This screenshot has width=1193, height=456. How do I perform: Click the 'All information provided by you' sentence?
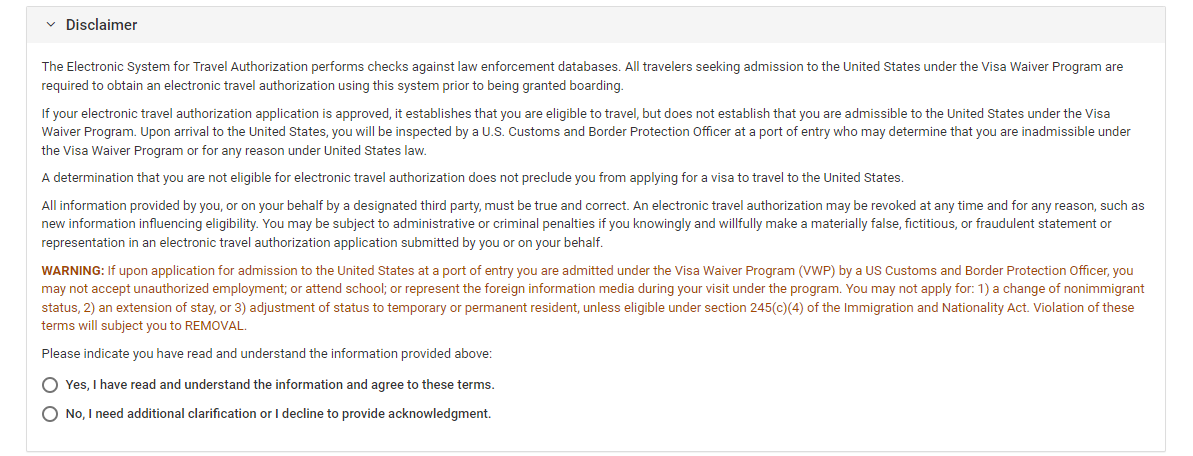[x=336, y=206]
